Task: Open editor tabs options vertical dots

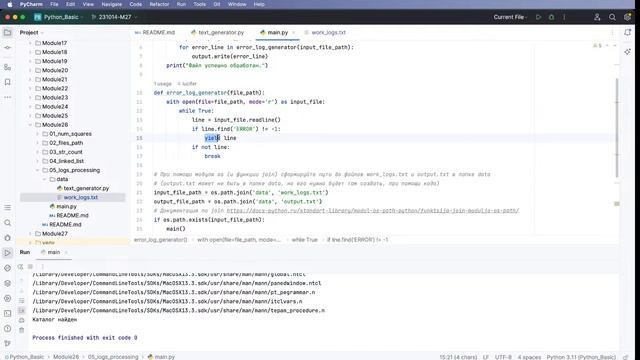Action: [612, 33]
